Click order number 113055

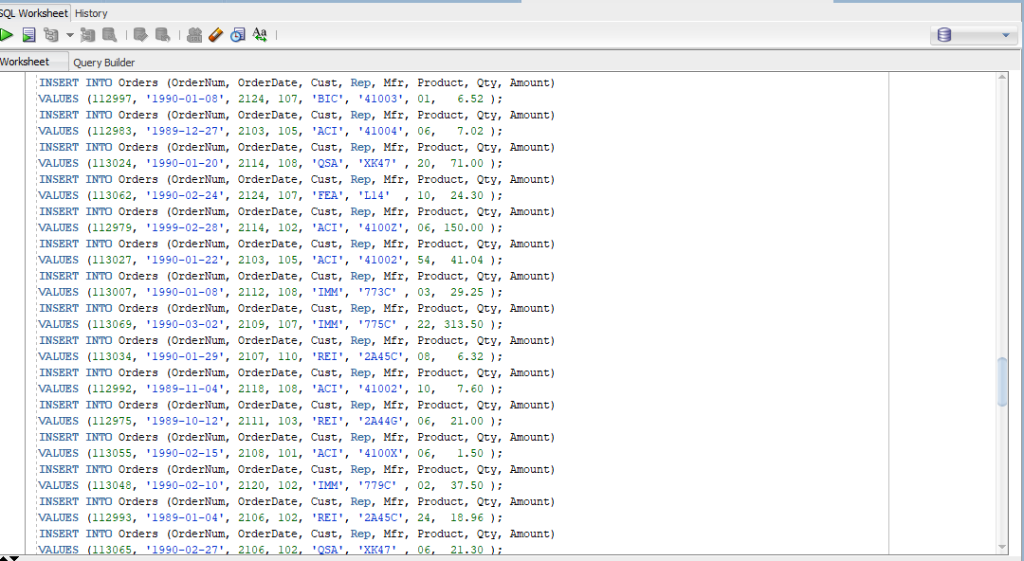click(112, 453)
